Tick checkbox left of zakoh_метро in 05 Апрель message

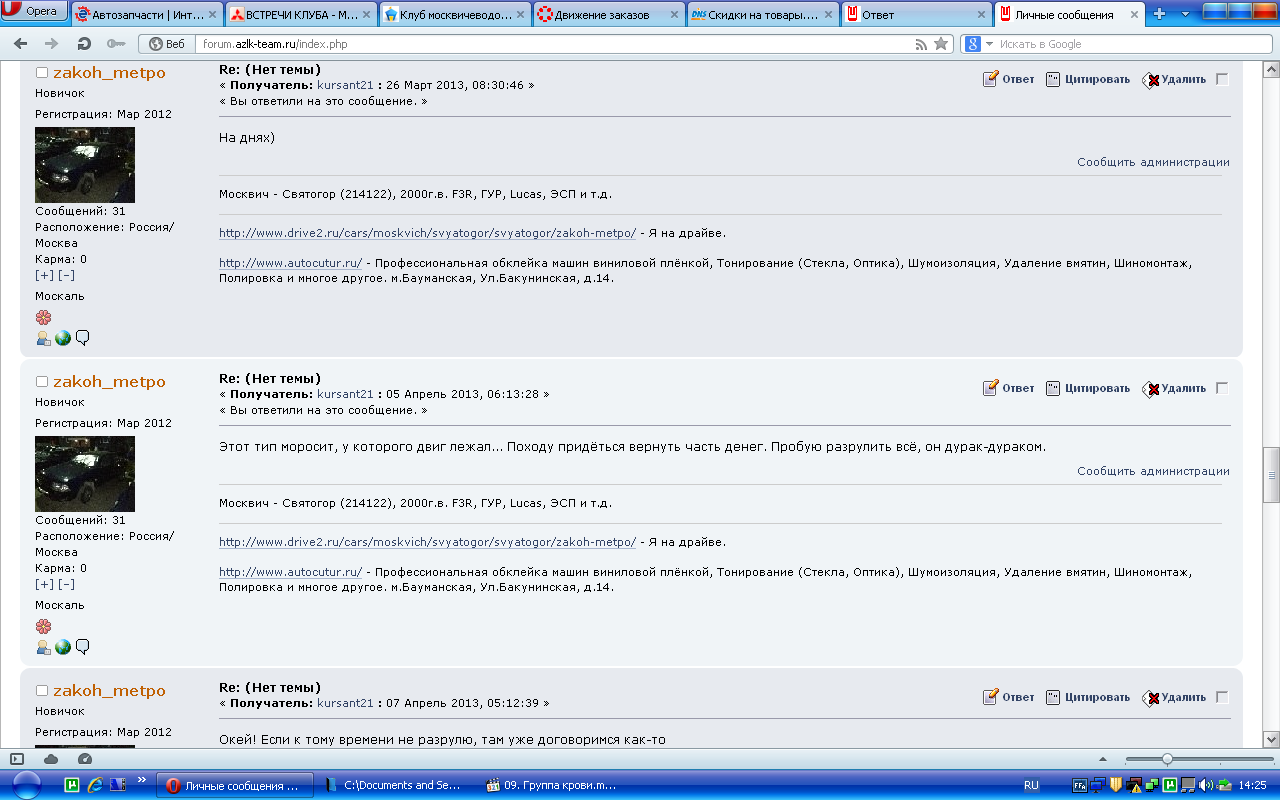(x=42, y=382)
